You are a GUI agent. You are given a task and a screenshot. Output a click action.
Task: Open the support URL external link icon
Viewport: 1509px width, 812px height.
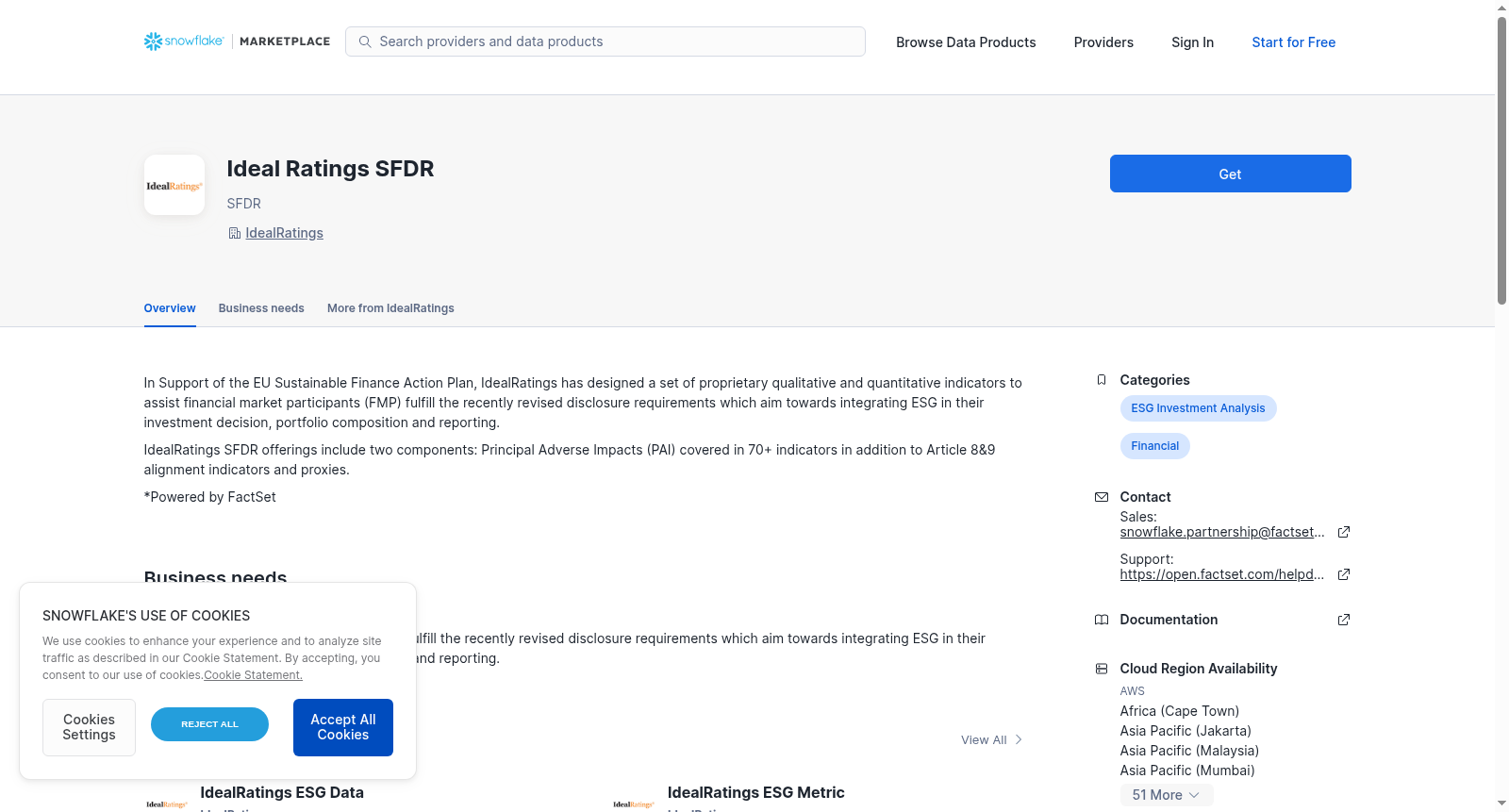1344,574
